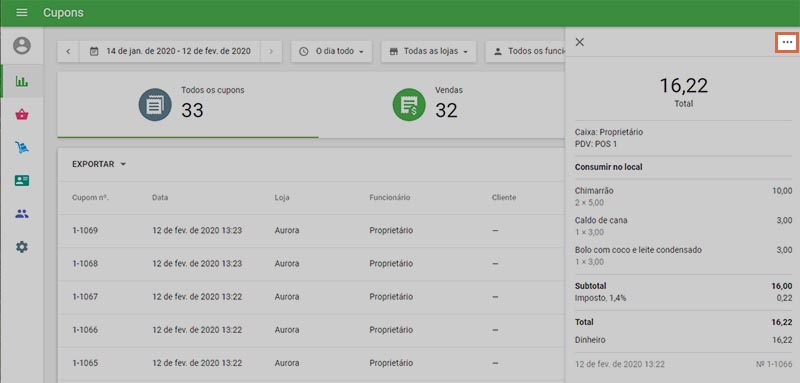The height and width of the screenshot is (383, 800).
Task: Open the three-dot receipt options menu
Action: click(787, 43)
